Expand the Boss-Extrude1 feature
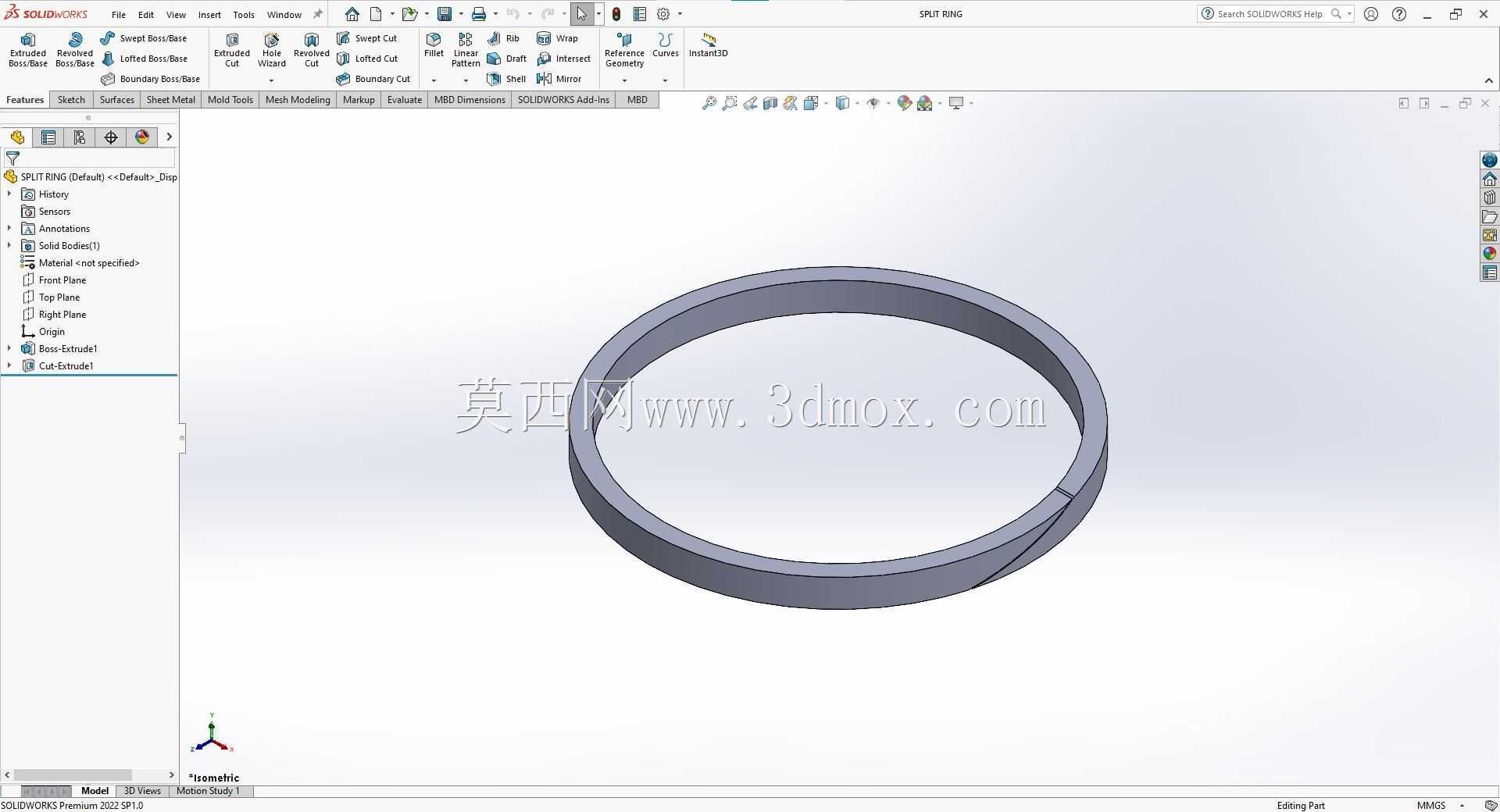This screenshot has height=812, width=1500. click(x=9, y=349)
